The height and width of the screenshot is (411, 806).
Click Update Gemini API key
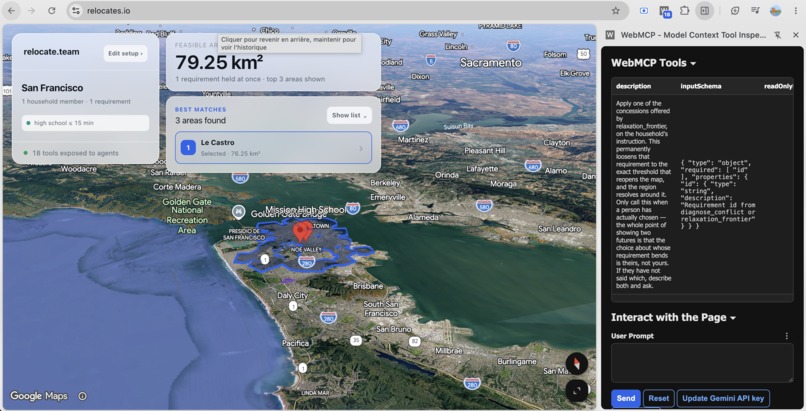click(x=723, y=398)
